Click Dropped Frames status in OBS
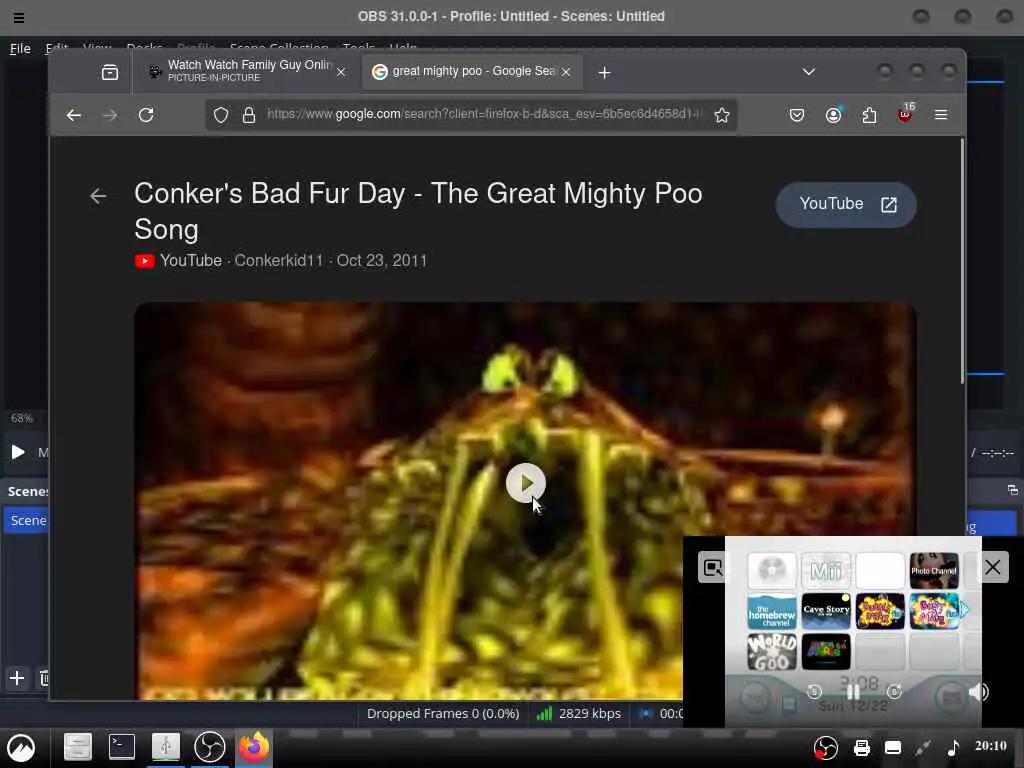The image size is (1024, 768). tap(443, 714)
